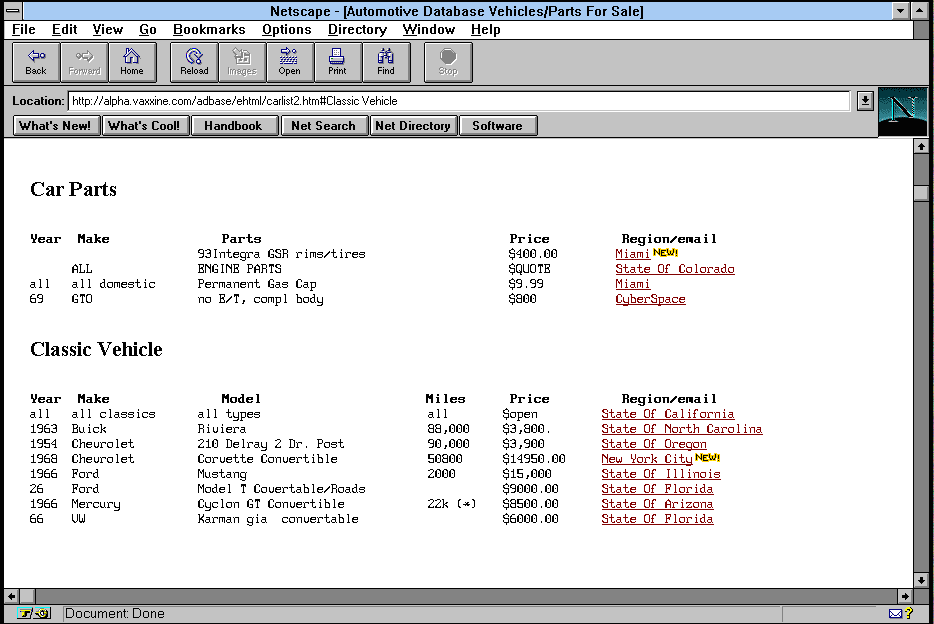Click the Corvette Convertible model text
The height and width of the screenshot is (624, 934).
tap(267, 459)
